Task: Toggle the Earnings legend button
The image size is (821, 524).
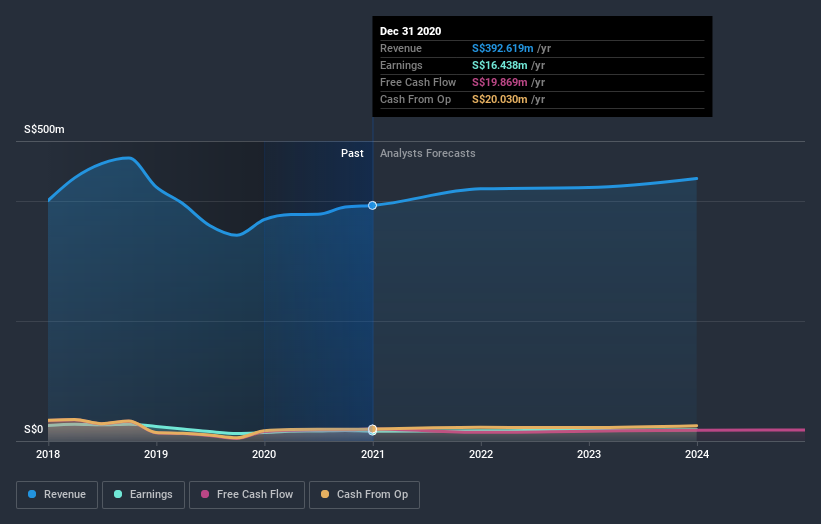Action: [x=143, y=495]
